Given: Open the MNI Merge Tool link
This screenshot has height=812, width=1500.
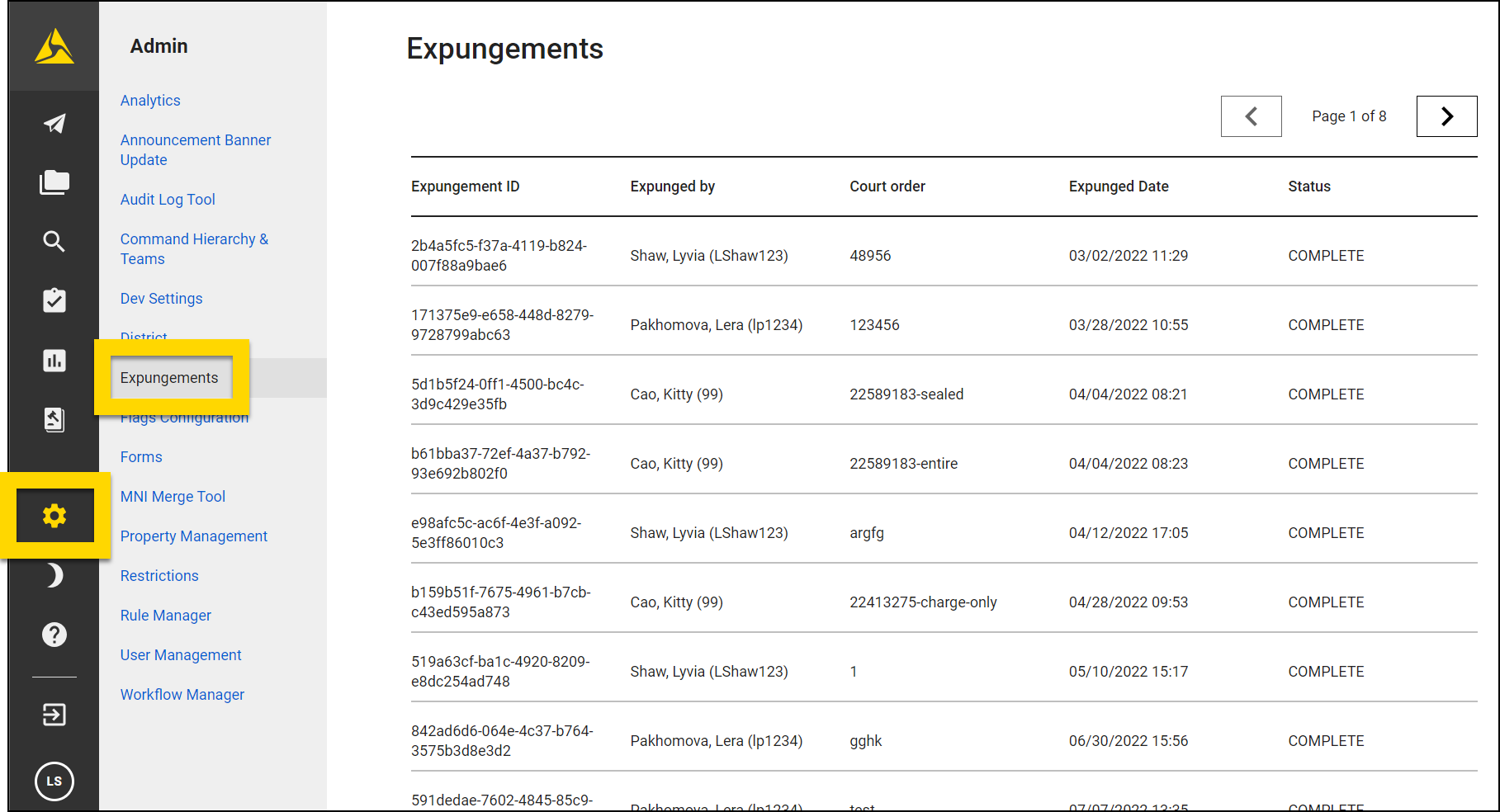Looking at the screenshot, I should click(x=173, y=497).
